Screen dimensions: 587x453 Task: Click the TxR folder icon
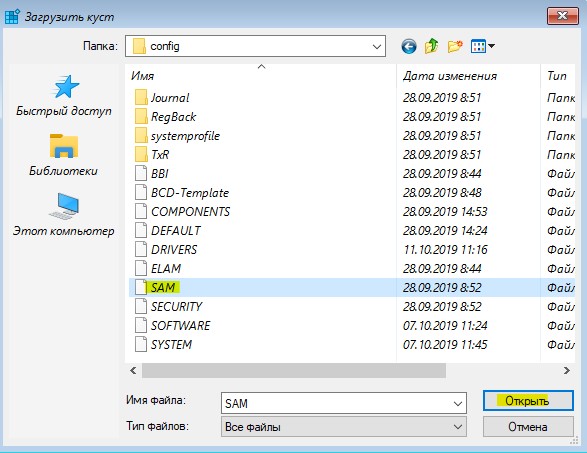[x=141, y=154]
